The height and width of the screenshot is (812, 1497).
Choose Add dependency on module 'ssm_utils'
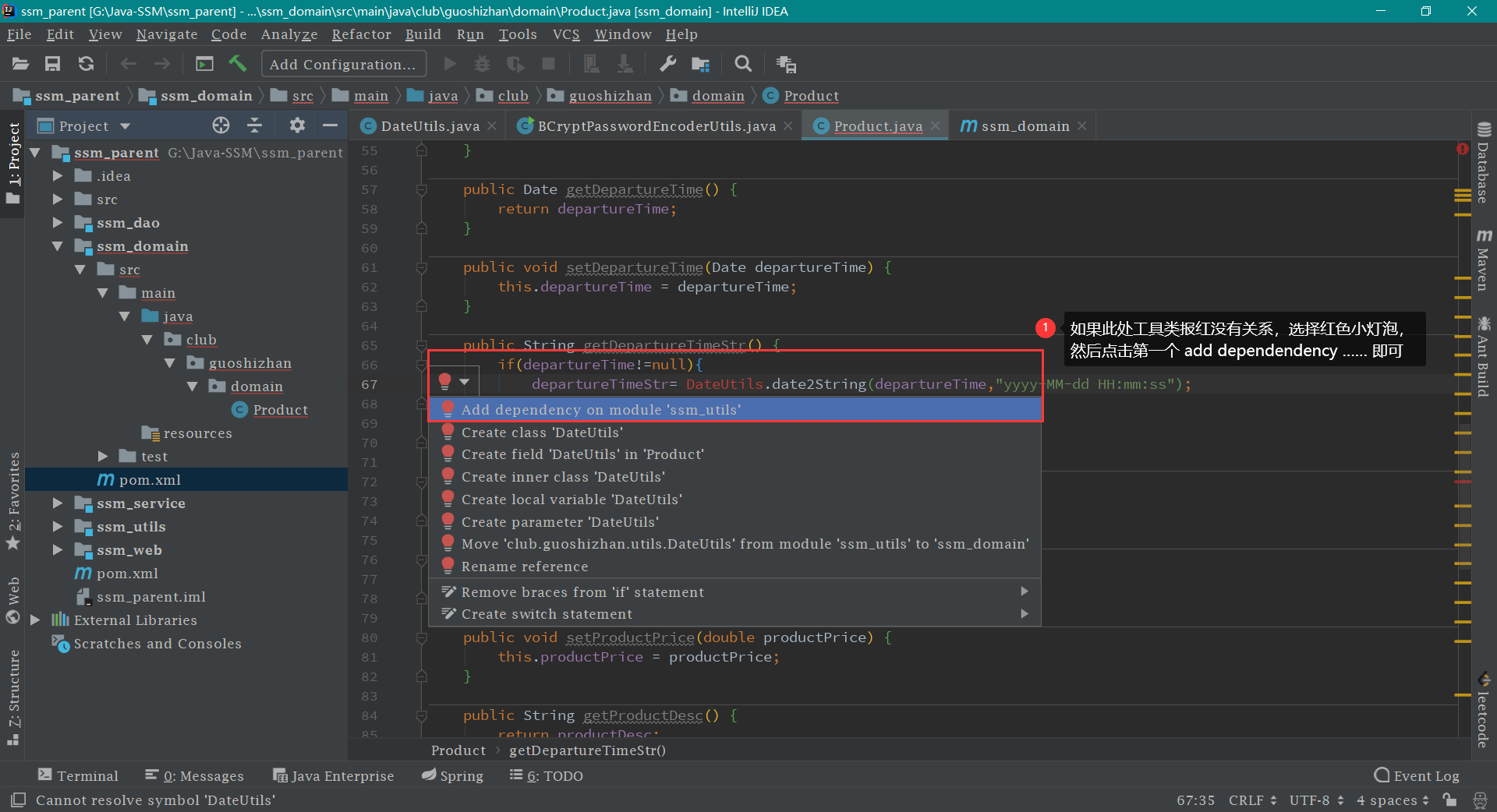(x=600, y=410)
